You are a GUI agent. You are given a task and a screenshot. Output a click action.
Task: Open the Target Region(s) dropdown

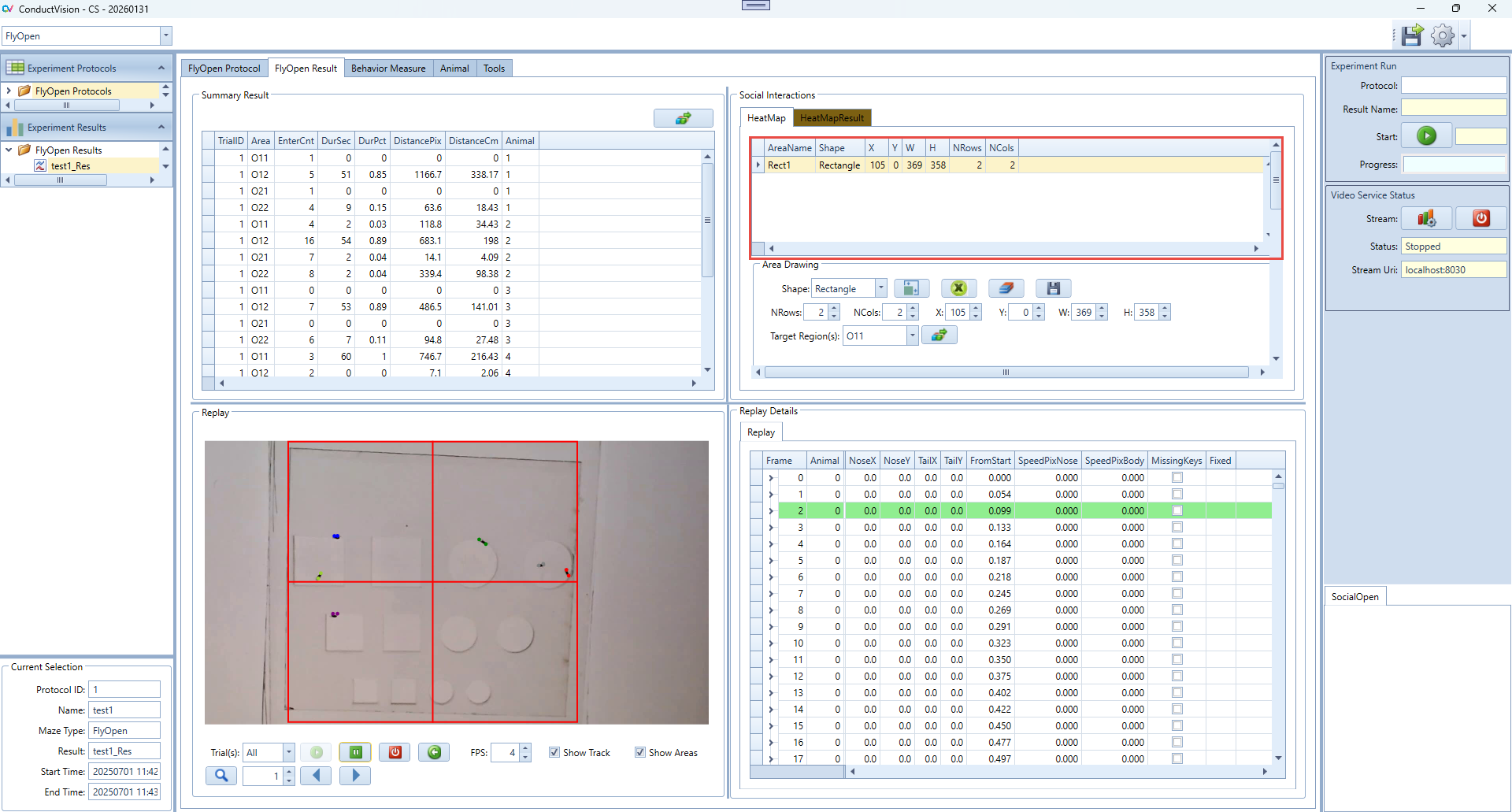click(x=912, y=336)
